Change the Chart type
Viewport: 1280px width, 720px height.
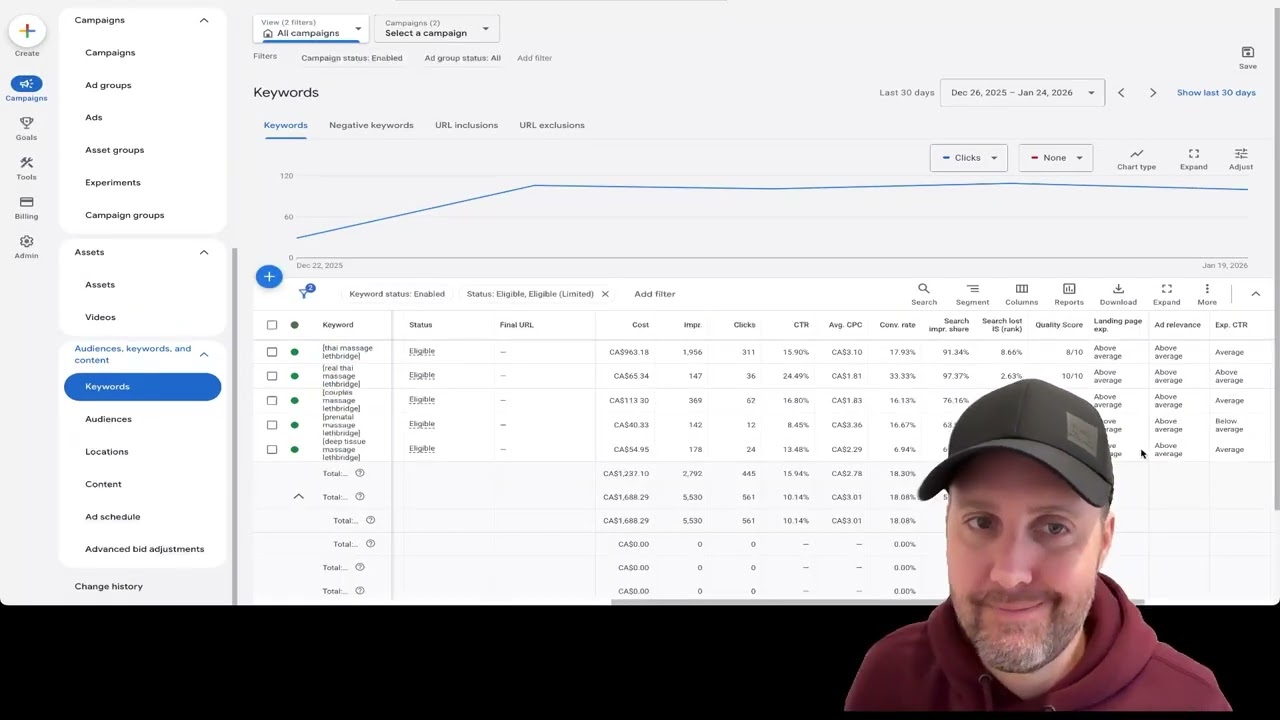click(x=1136, y=158)
